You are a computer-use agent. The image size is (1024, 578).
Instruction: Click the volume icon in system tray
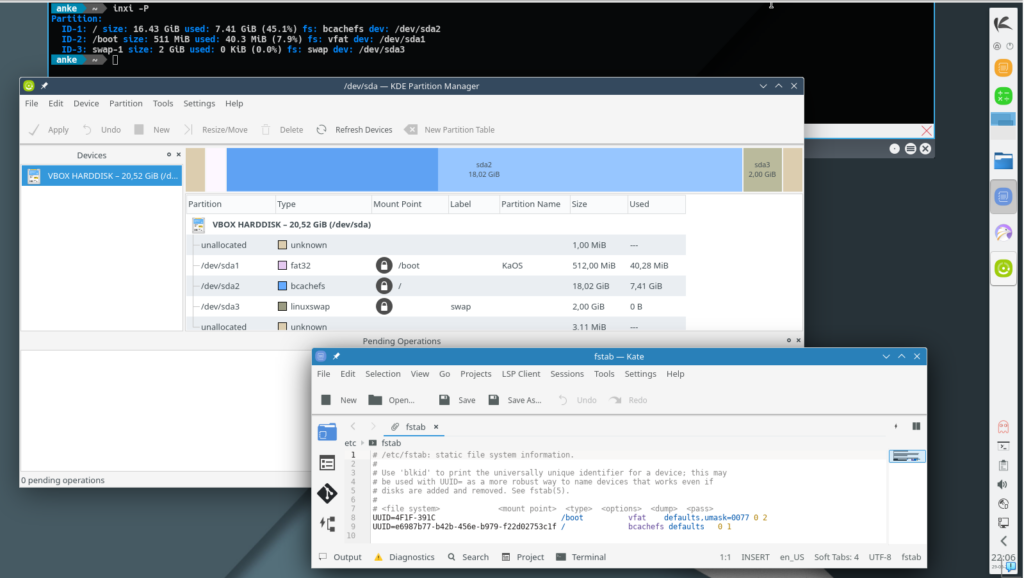(x=1003, y=485)
